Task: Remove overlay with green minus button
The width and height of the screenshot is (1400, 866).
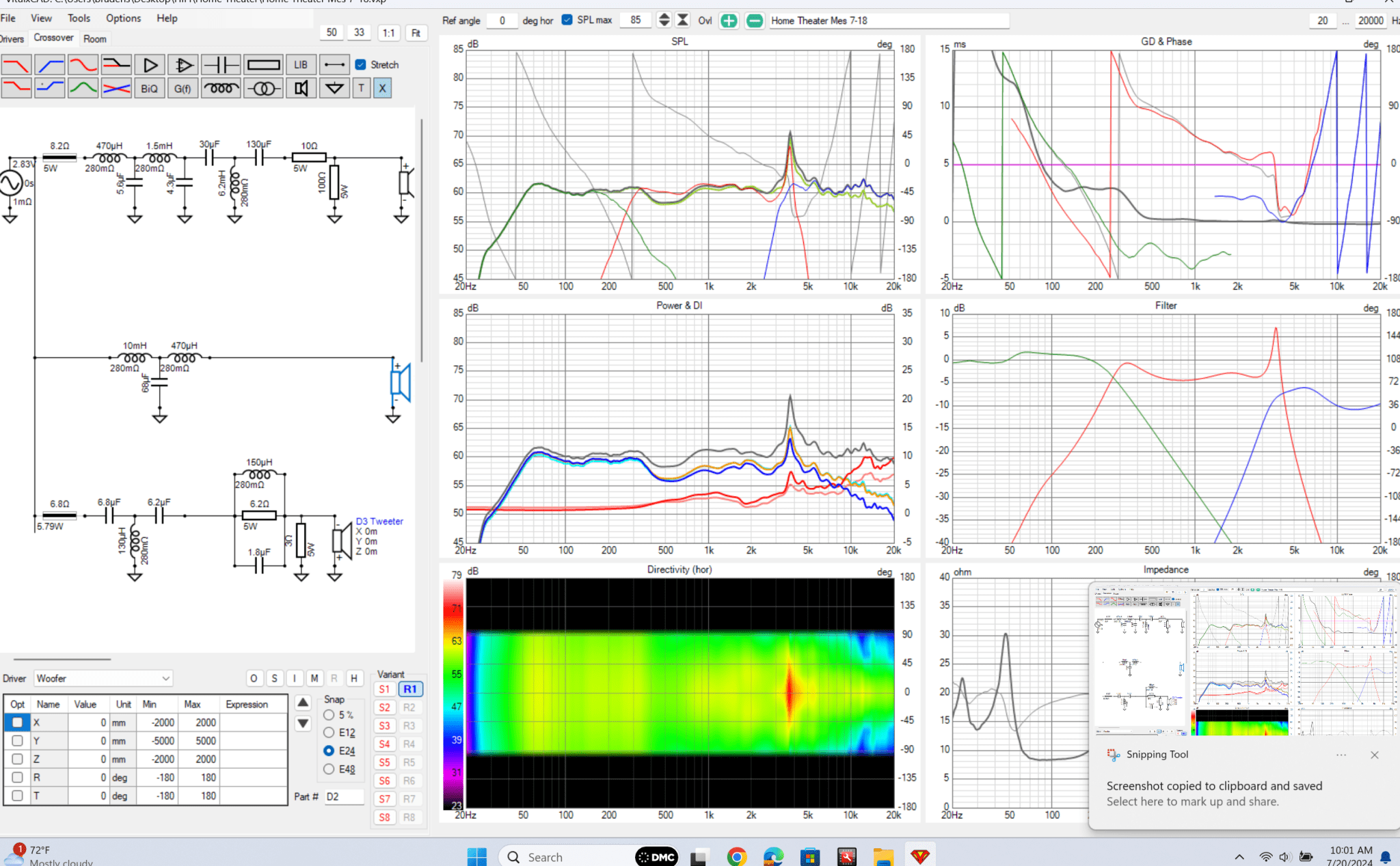Action: (x=755, y=21)
